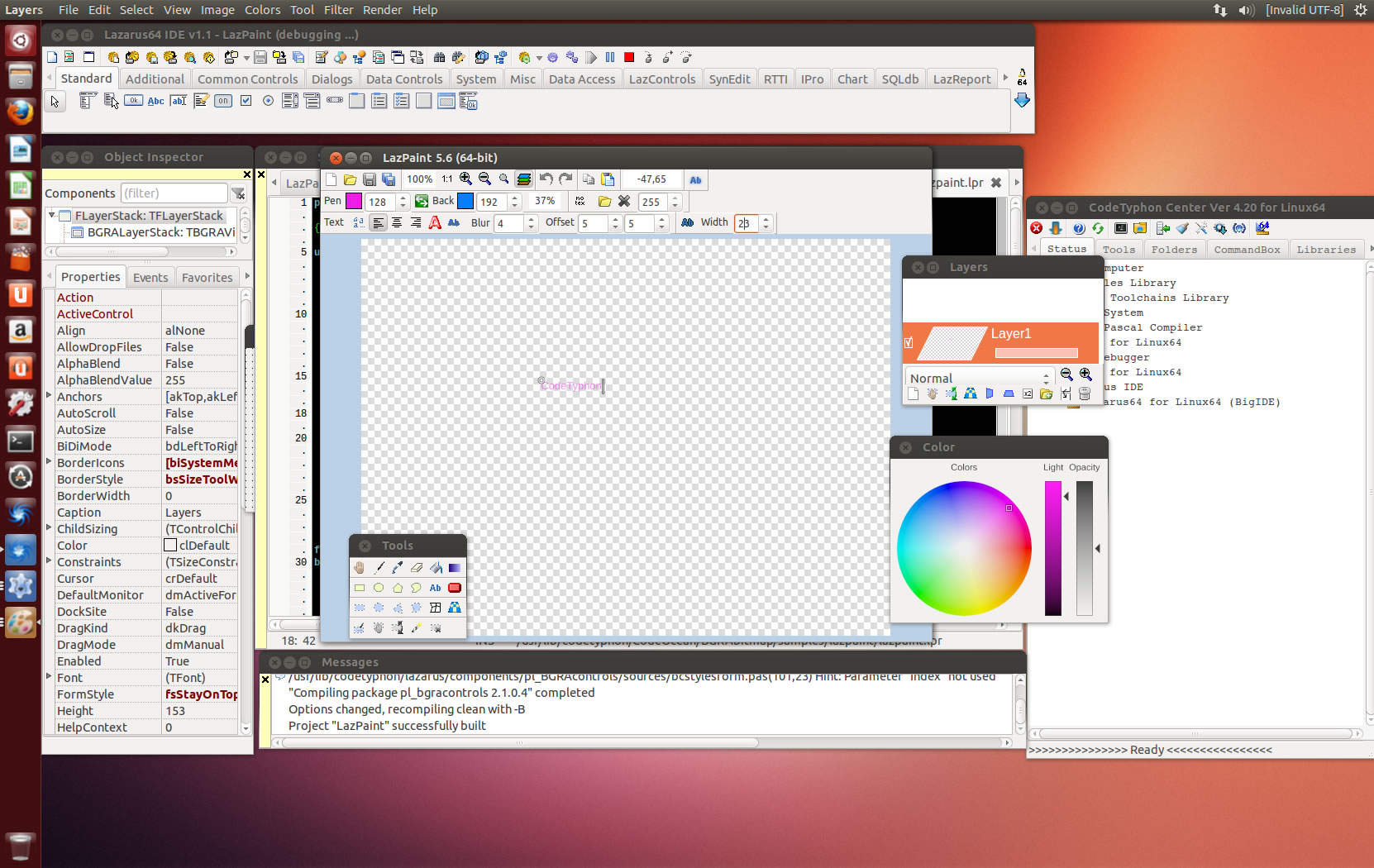
Task: Switch to Data Controls palette tab
Action: 404,79
